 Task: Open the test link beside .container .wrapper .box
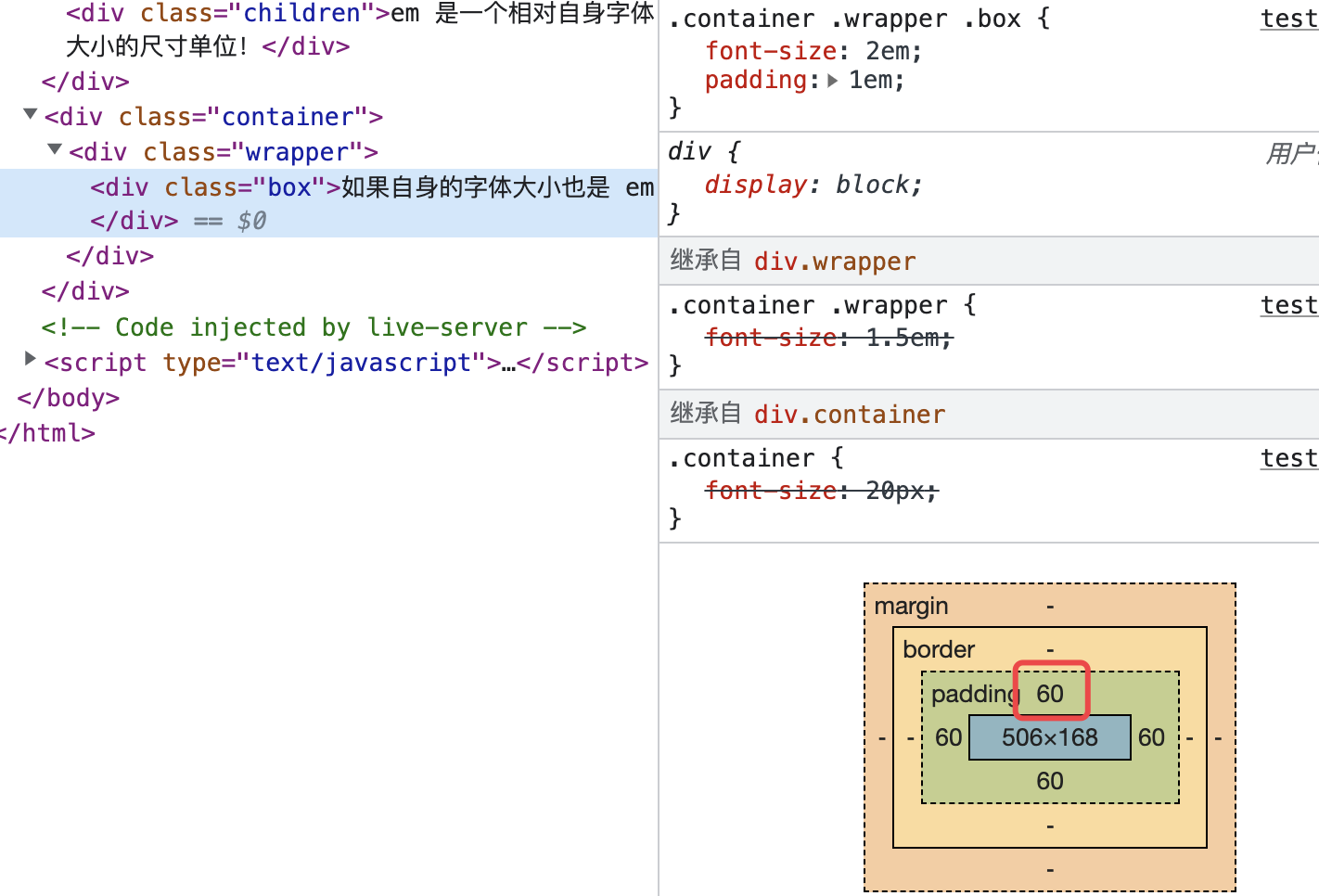(x=1288, y=19)
